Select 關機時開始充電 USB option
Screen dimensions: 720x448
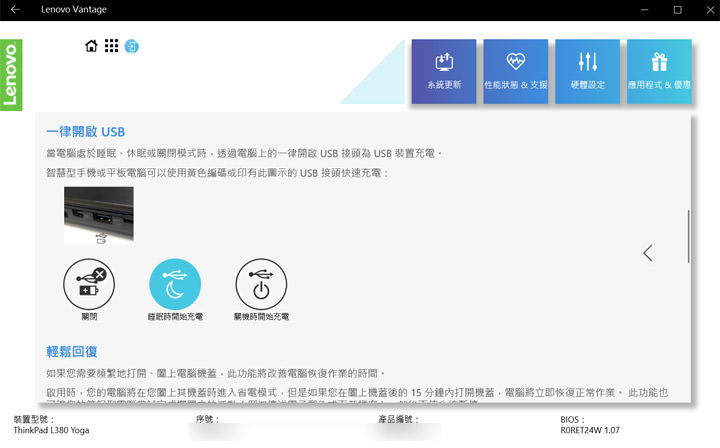click(260, 283)
